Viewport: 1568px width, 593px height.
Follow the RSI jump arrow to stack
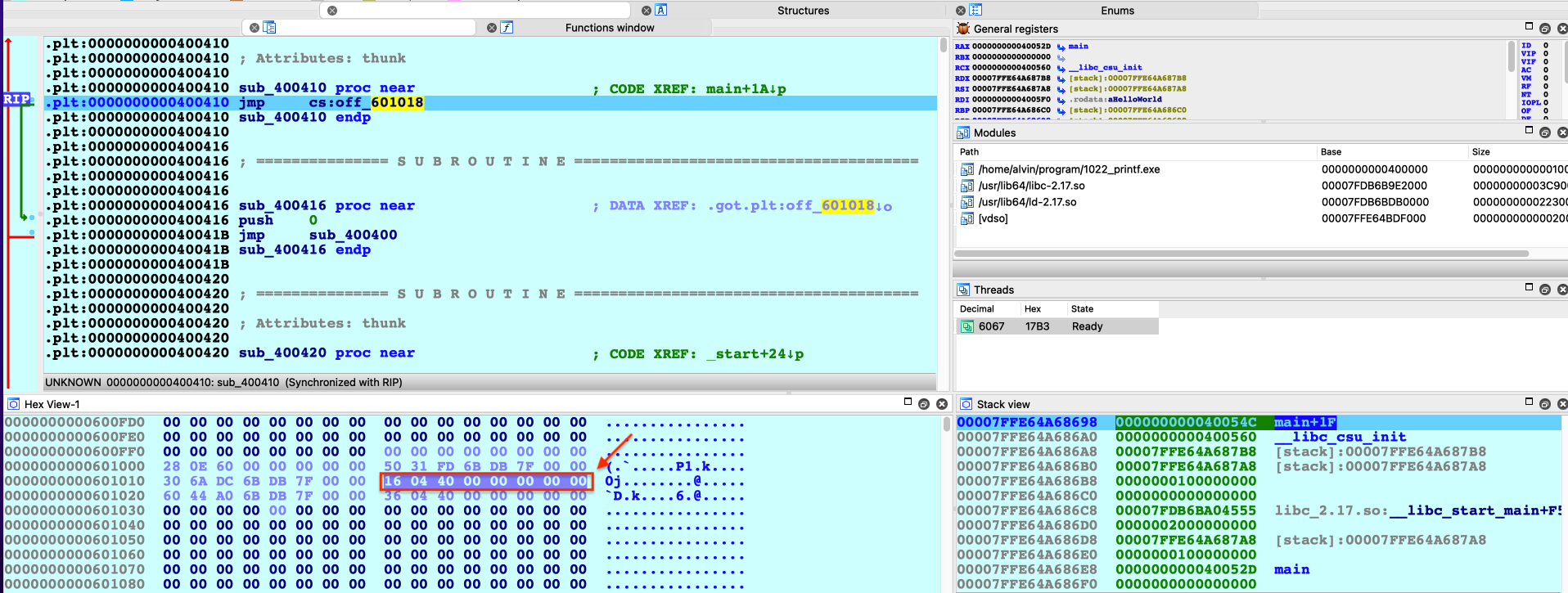[1061, 89]
